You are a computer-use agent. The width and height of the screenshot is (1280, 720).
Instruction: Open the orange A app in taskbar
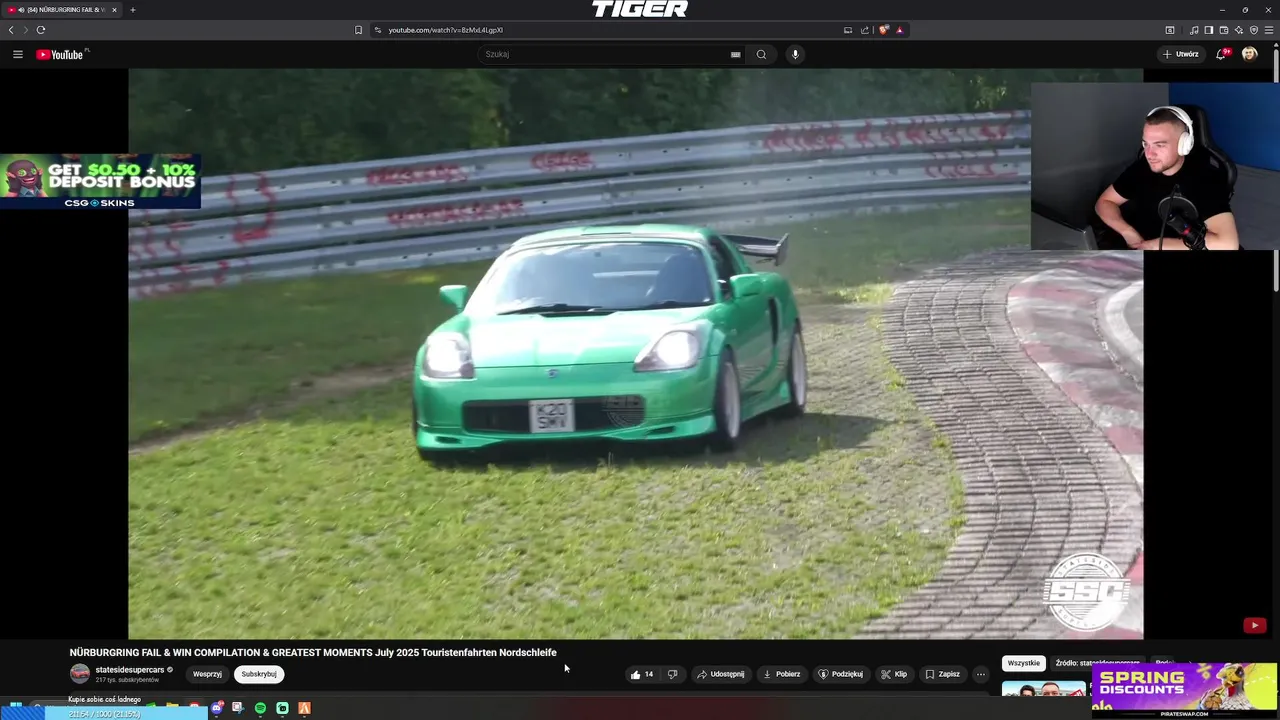pyautogui.click(x=304, y=708)
